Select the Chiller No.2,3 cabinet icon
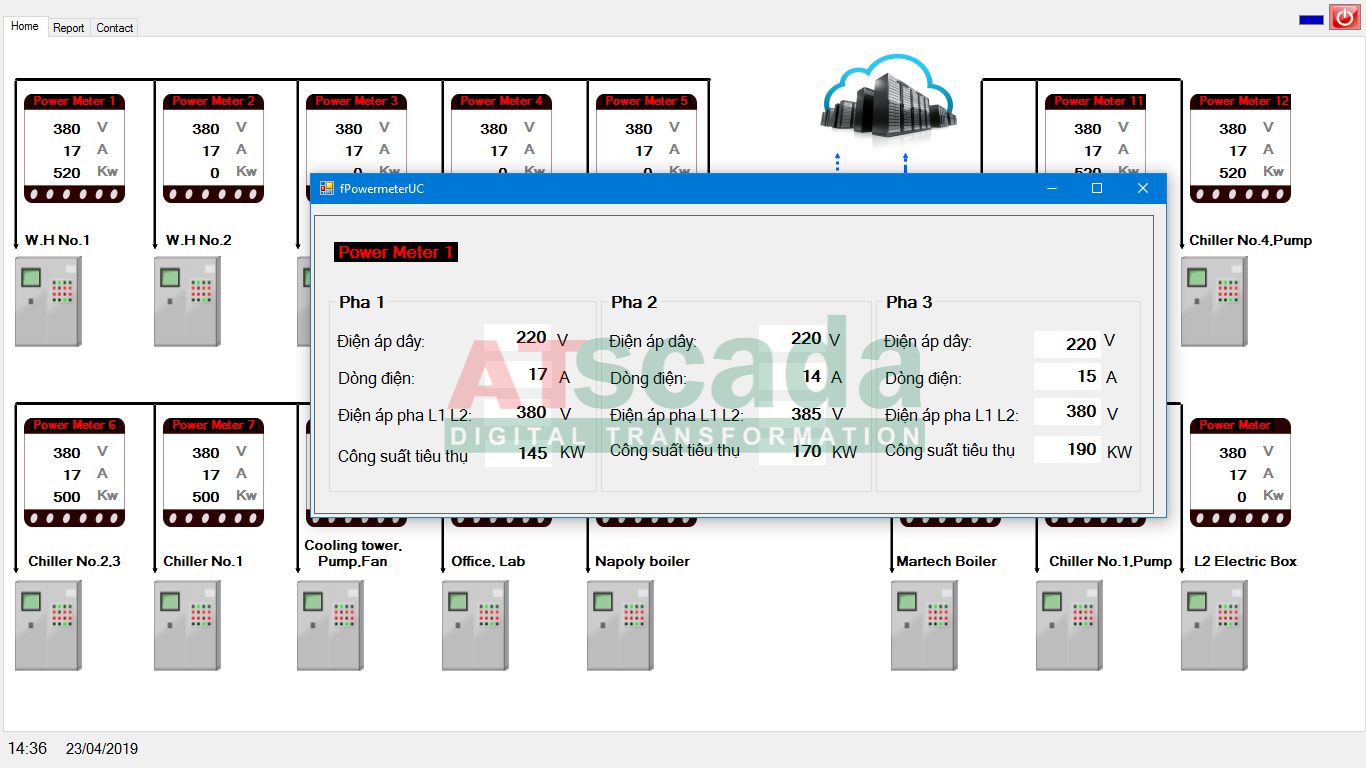Viewport: 1366px width, 768px height. [48, 626]
